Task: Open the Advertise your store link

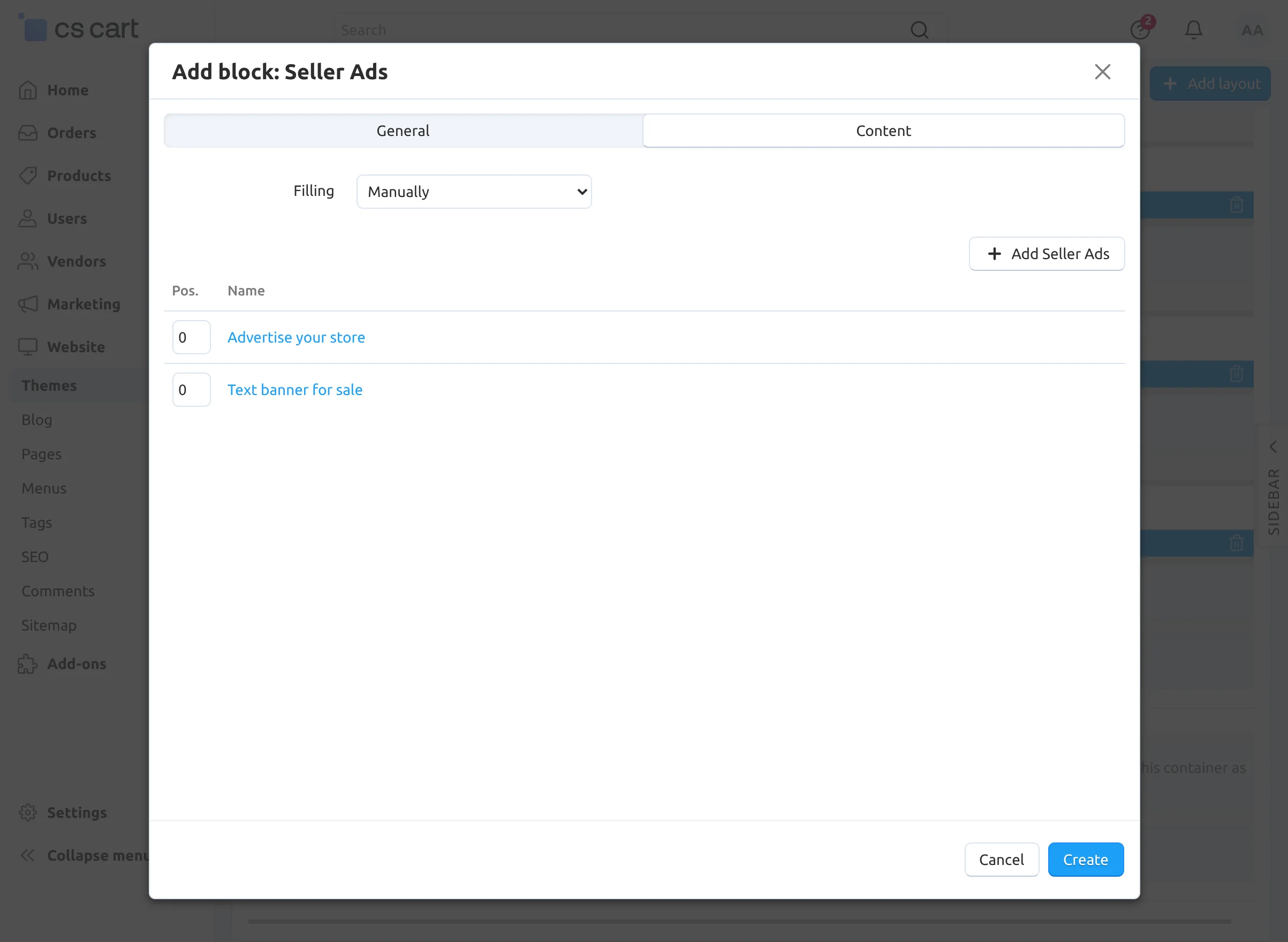Action: [296, 338]
